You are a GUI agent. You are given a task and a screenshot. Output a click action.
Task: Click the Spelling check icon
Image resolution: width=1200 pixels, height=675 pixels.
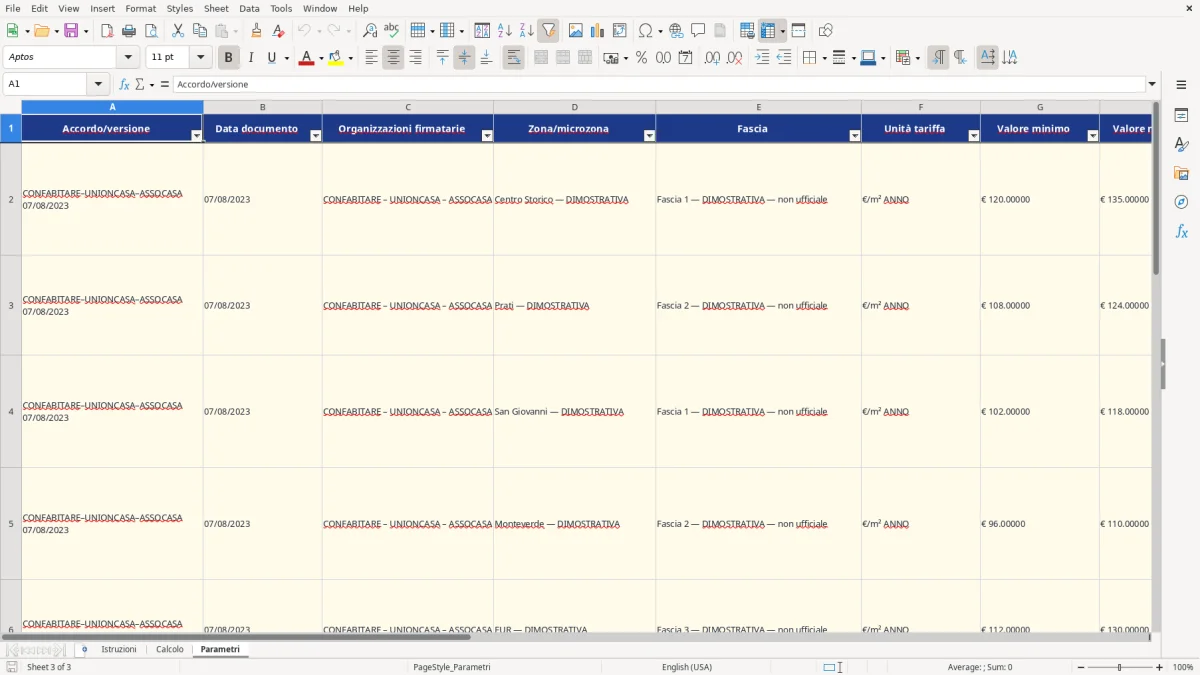[392, 31]
